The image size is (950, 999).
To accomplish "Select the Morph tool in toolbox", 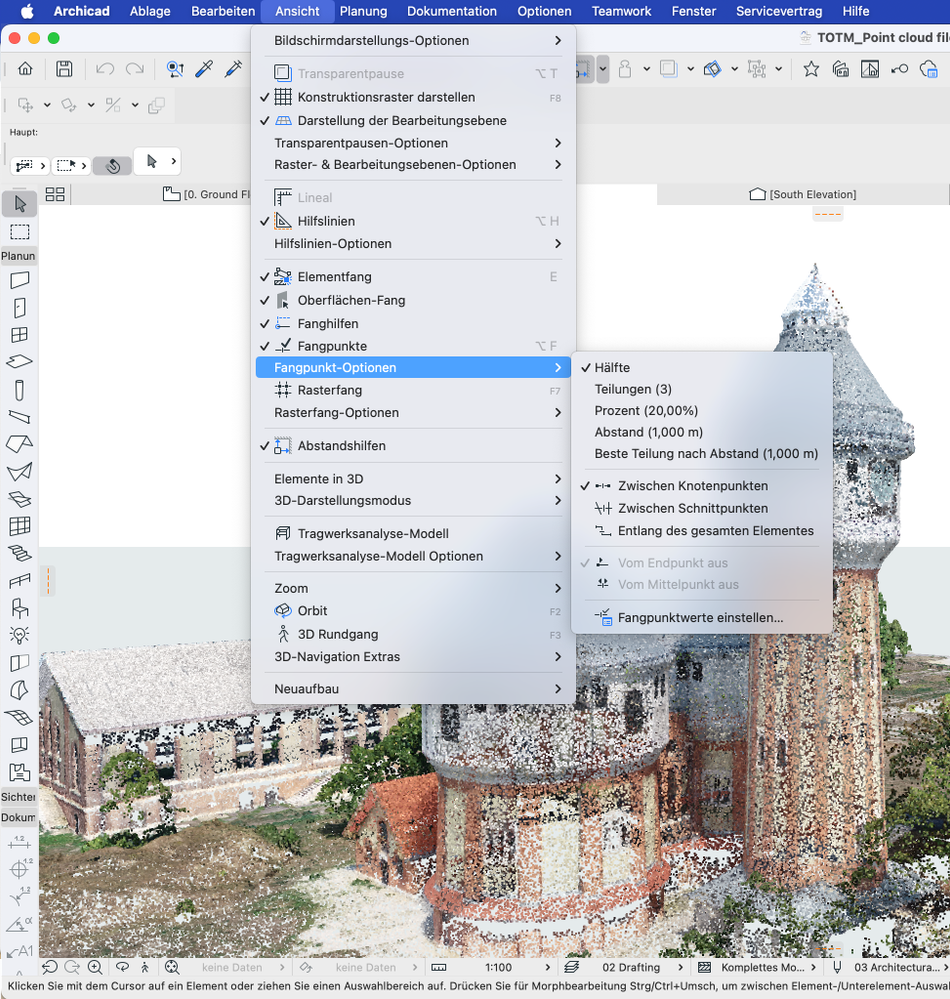I will pos(19,690).
